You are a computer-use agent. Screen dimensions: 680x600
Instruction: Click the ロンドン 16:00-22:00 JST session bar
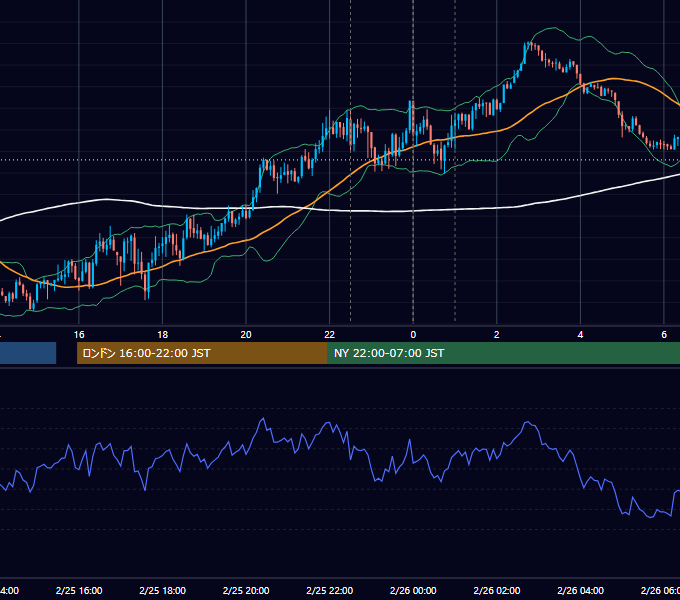(x=202, y=353)
